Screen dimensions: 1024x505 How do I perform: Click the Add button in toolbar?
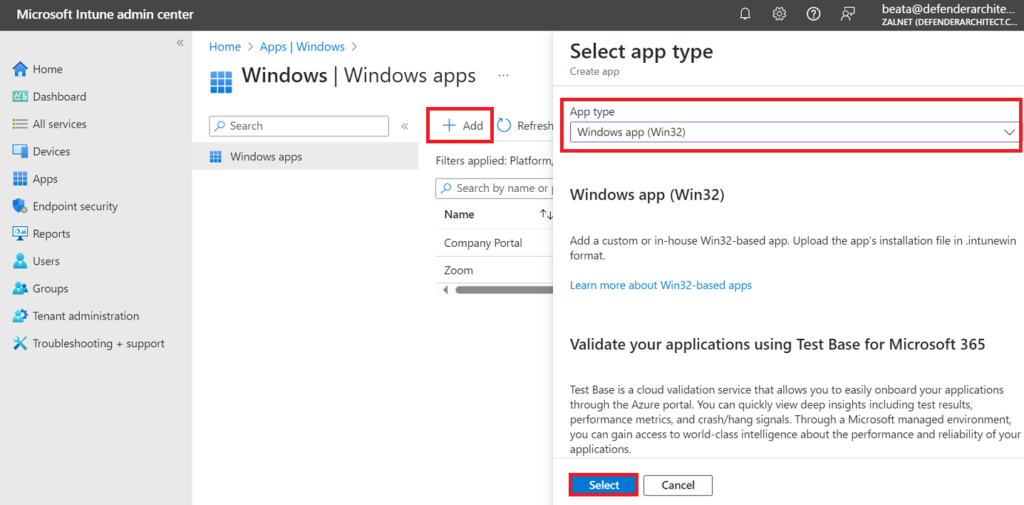pyautogui.click(x=461, y=125)
